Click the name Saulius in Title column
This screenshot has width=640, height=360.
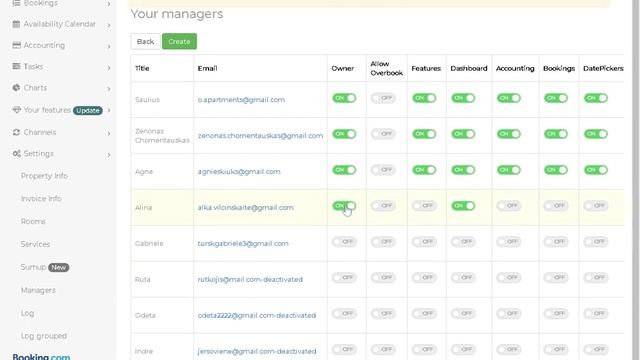147,100
